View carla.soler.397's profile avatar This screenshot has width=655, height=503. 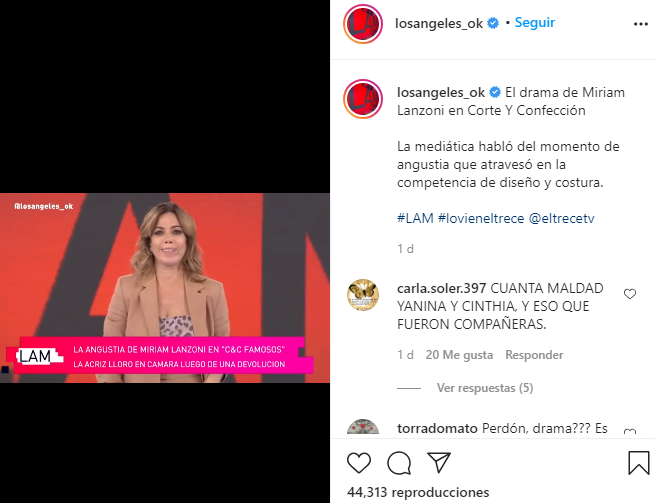tap(363, 295)
